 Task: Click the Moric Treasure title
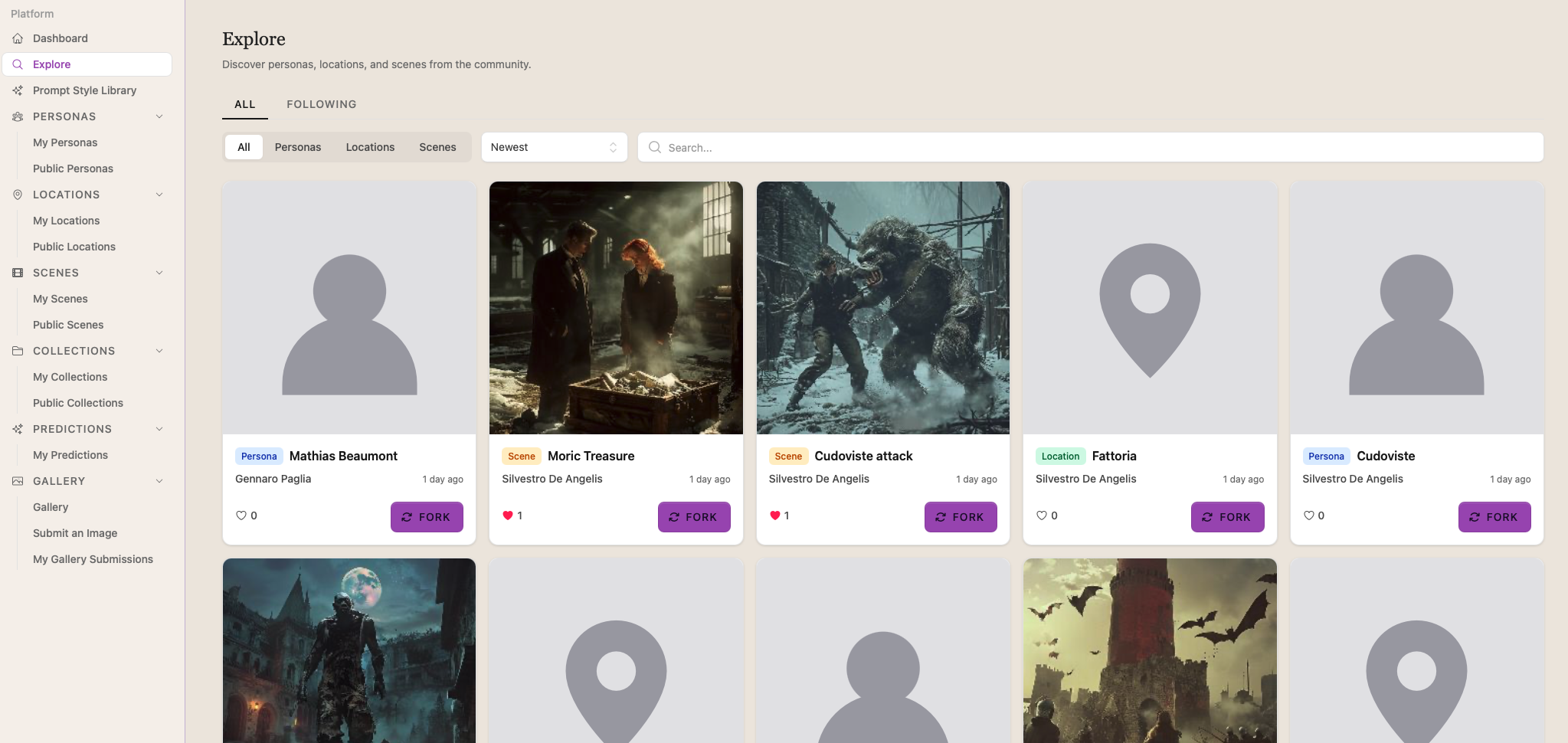(591, 456)
